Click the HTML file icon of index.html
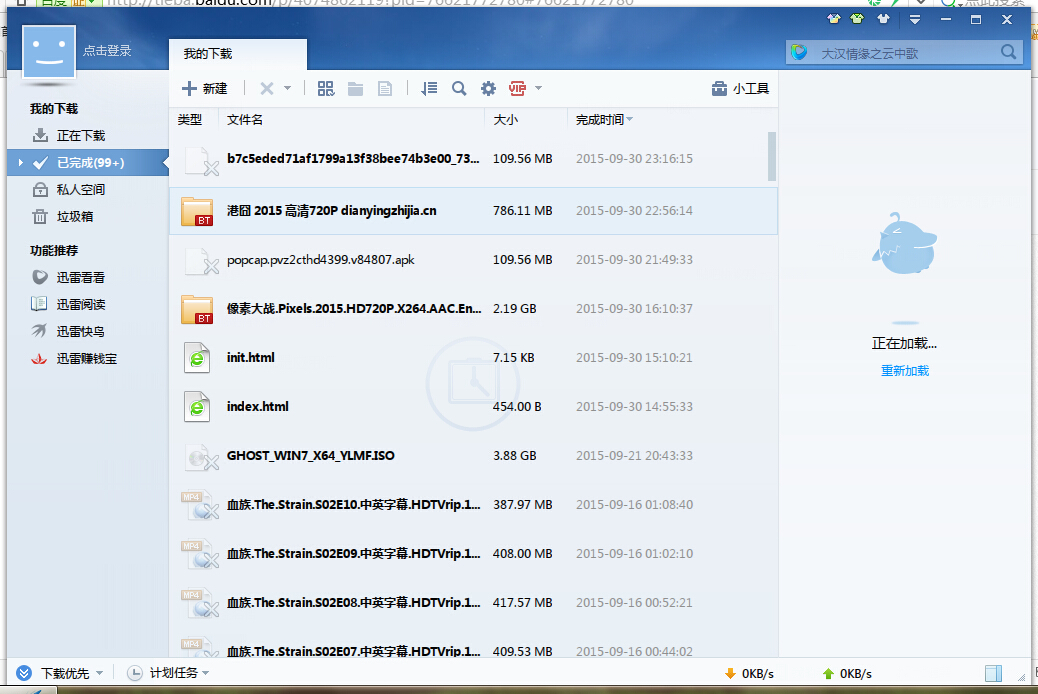Image resolution: width=1038 pixels, height=694 pixels. click(x=197, y=407)
